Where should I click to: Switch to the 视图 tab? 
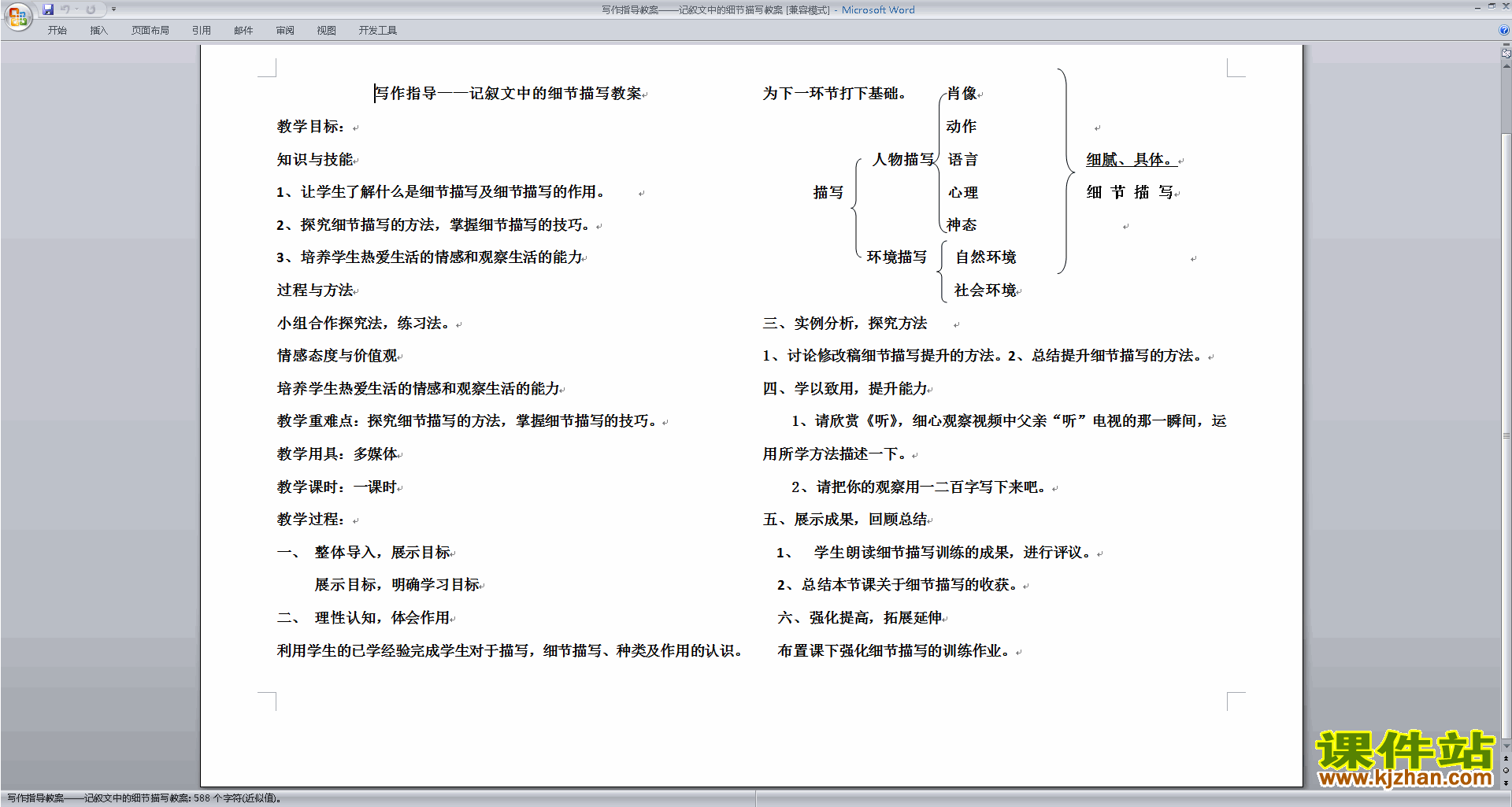(x=327, y=31)
